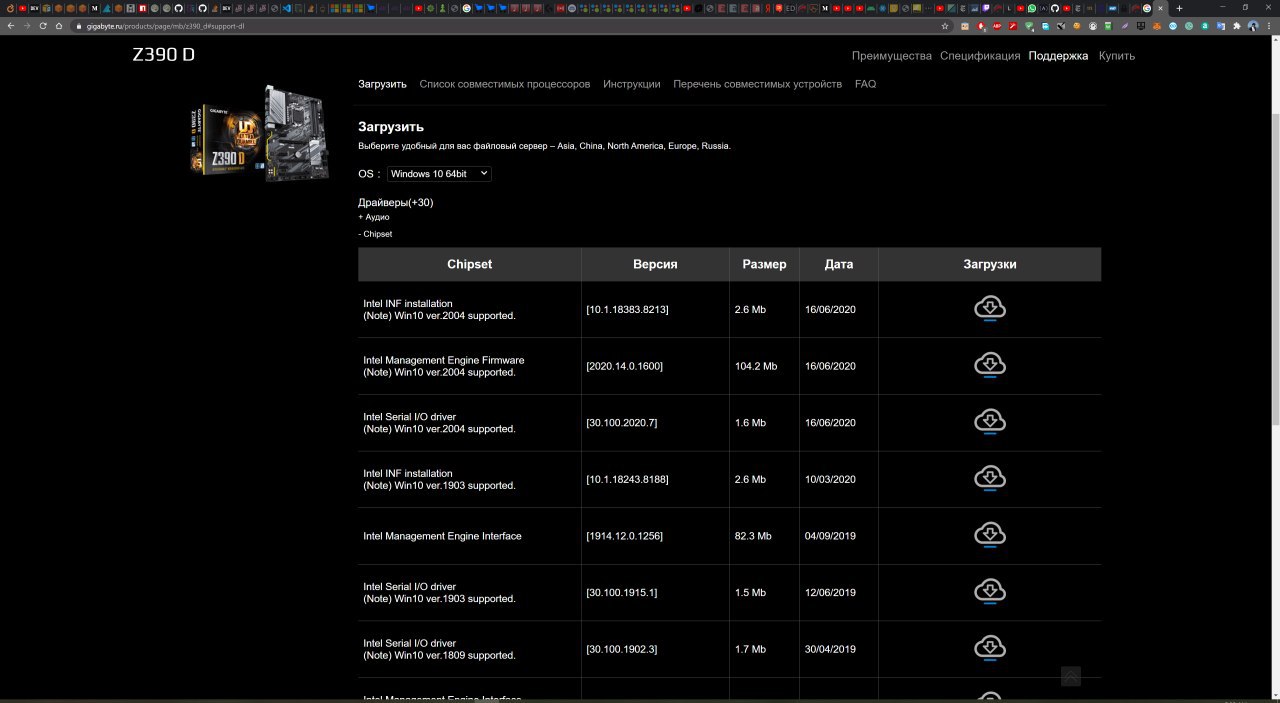Image resolution: width=1280 pixels, height=703 pixels.
Task: Close the active browser tab
Action: pos(1161,8)
